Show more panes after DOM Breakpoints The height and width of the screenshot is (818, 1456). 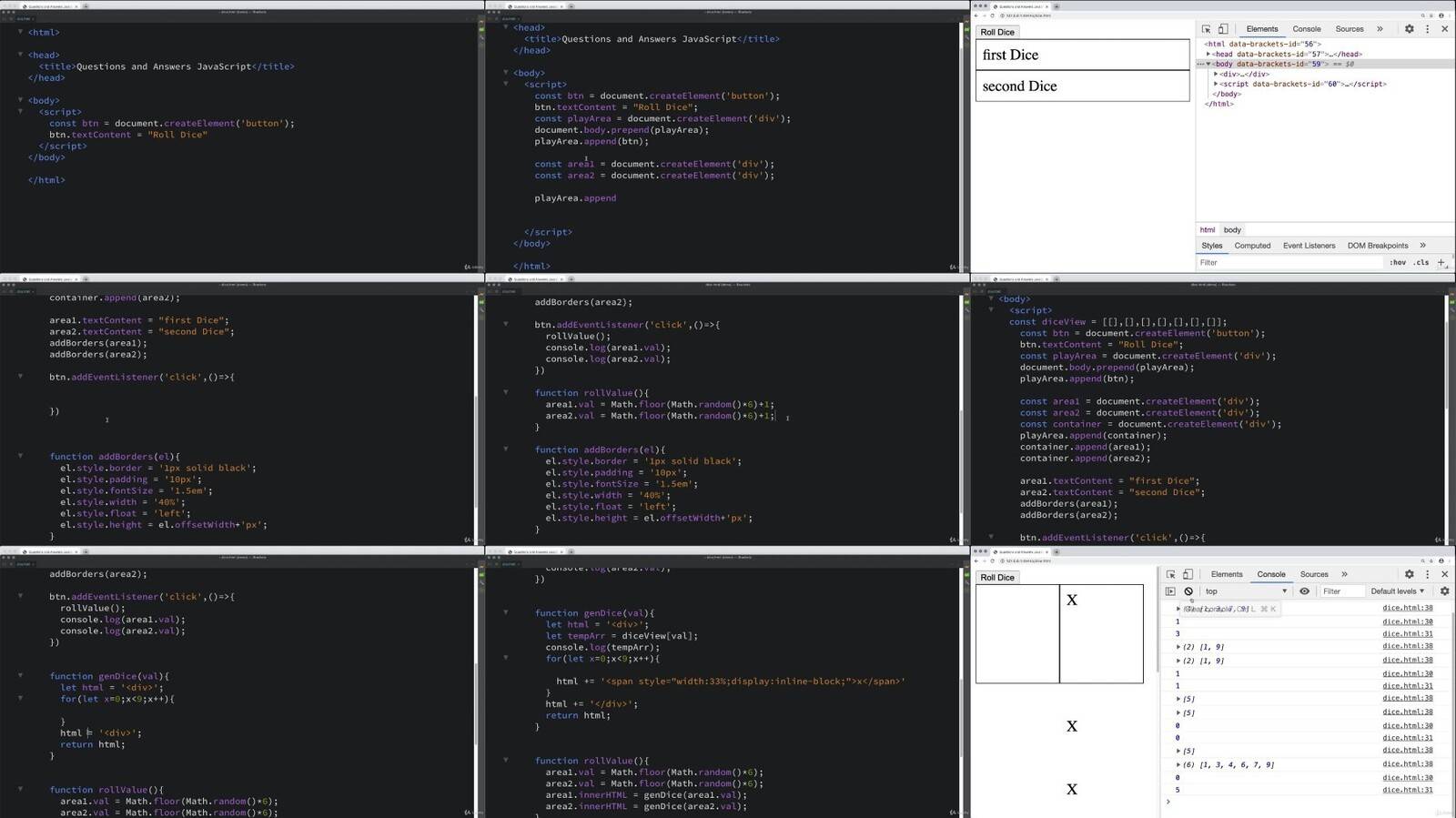(1422, 246)
